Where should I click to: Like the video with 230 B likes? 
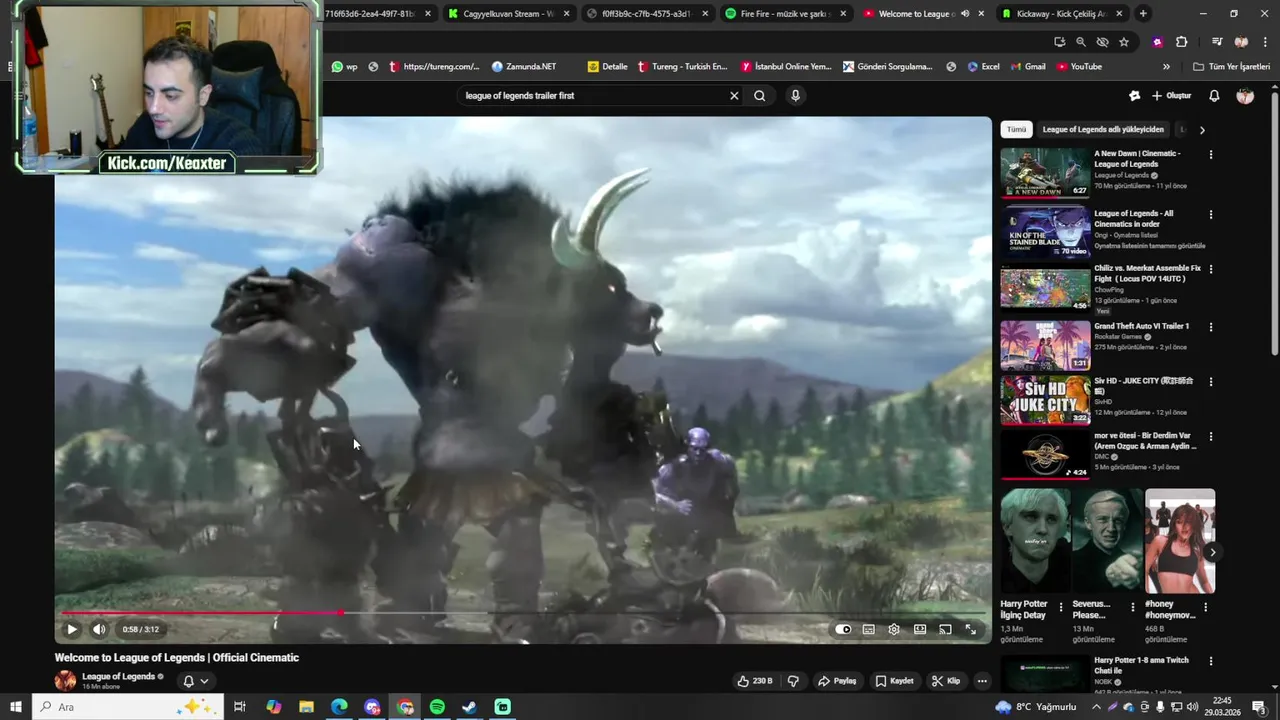click(x=754, y=681)
